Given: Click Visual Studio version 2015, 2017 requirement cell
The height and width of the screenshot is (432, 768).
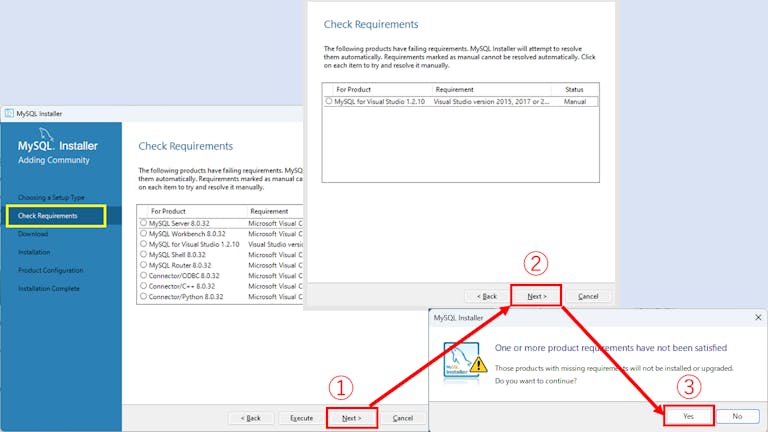Looking at the screenshot, I should tap(491, 102).
